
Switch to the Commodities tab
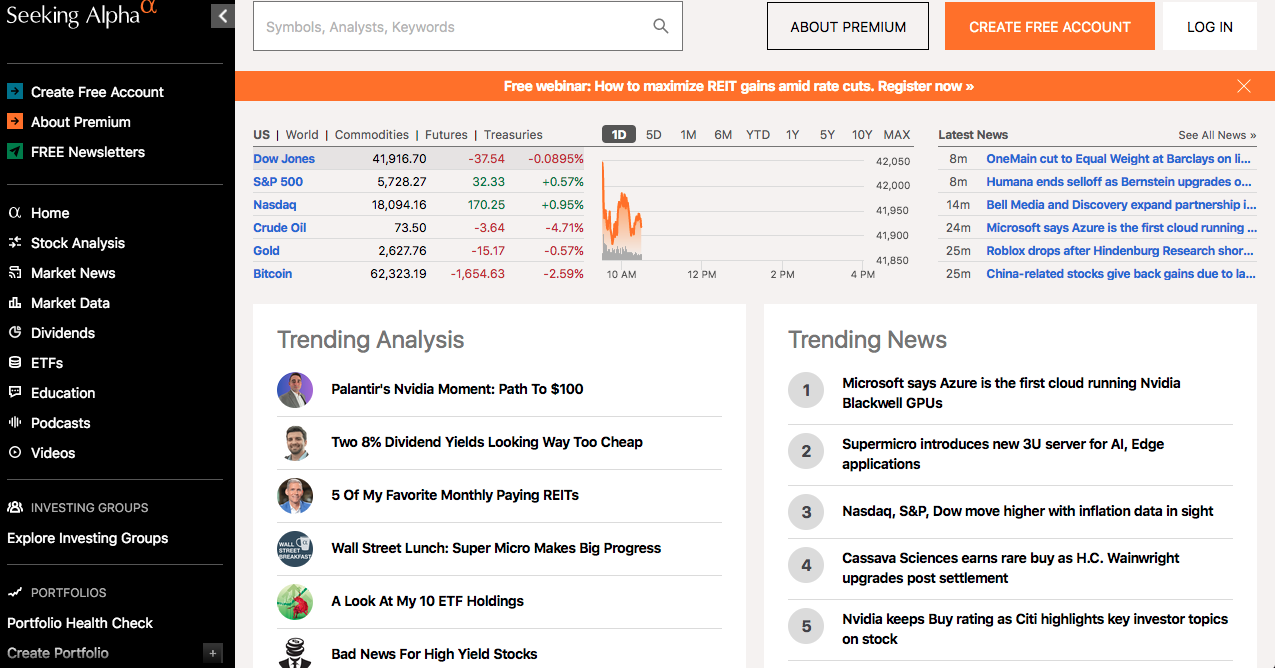pos(372,135)
